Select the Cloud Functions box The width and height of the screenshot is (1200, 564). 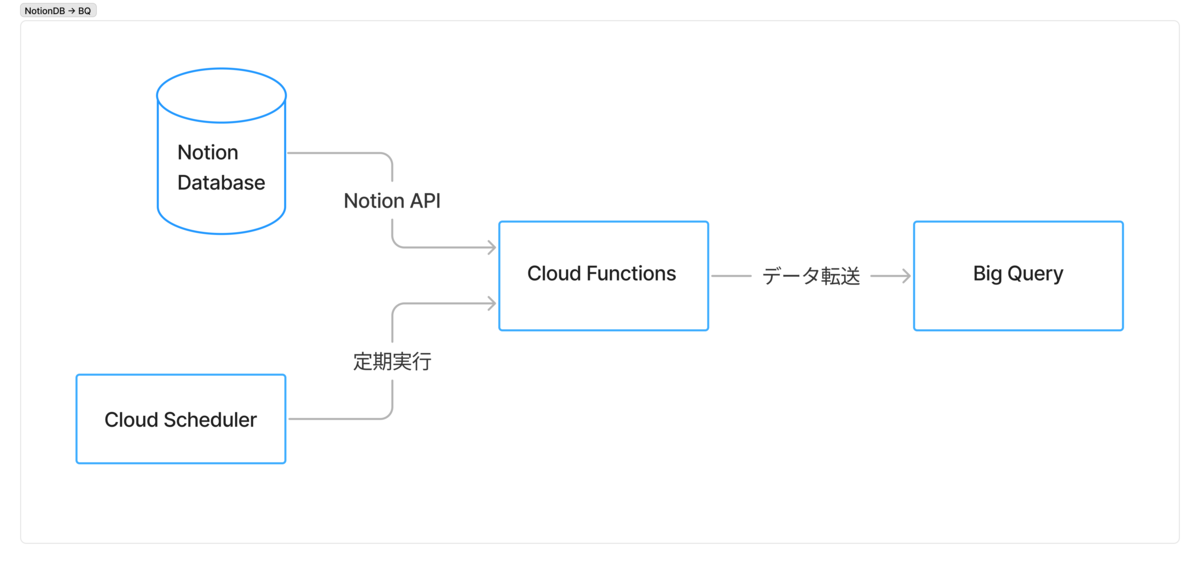pos(603,276)
